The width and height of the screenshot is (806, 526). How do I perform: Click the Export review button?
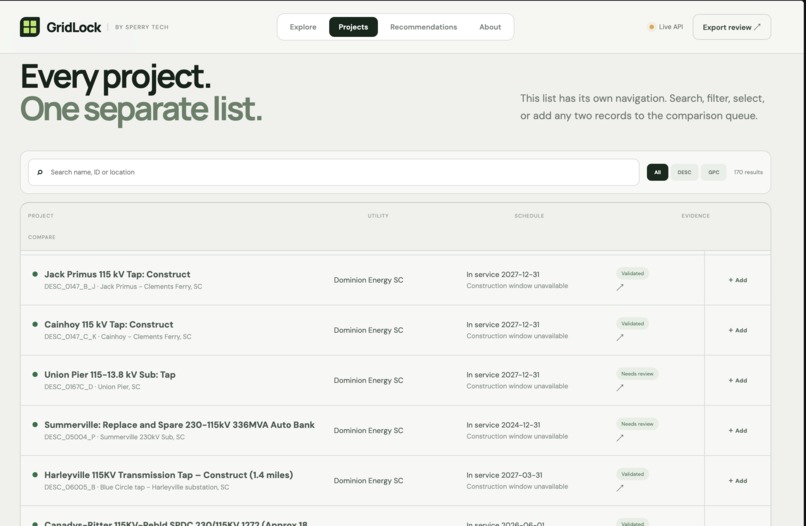tap(731, 27)
